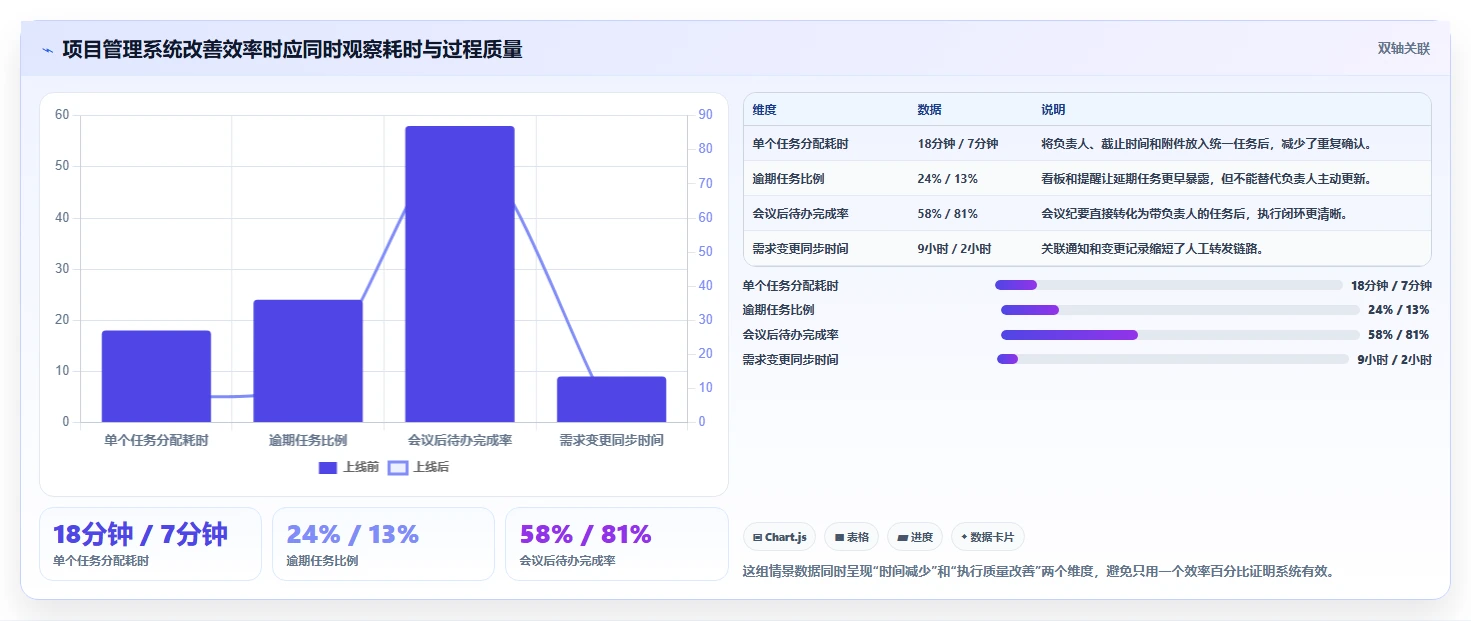Screen dimensions: 1471x621
Task: Click the 需求变更同步时间 progress bar
Action: [1172, 359]
